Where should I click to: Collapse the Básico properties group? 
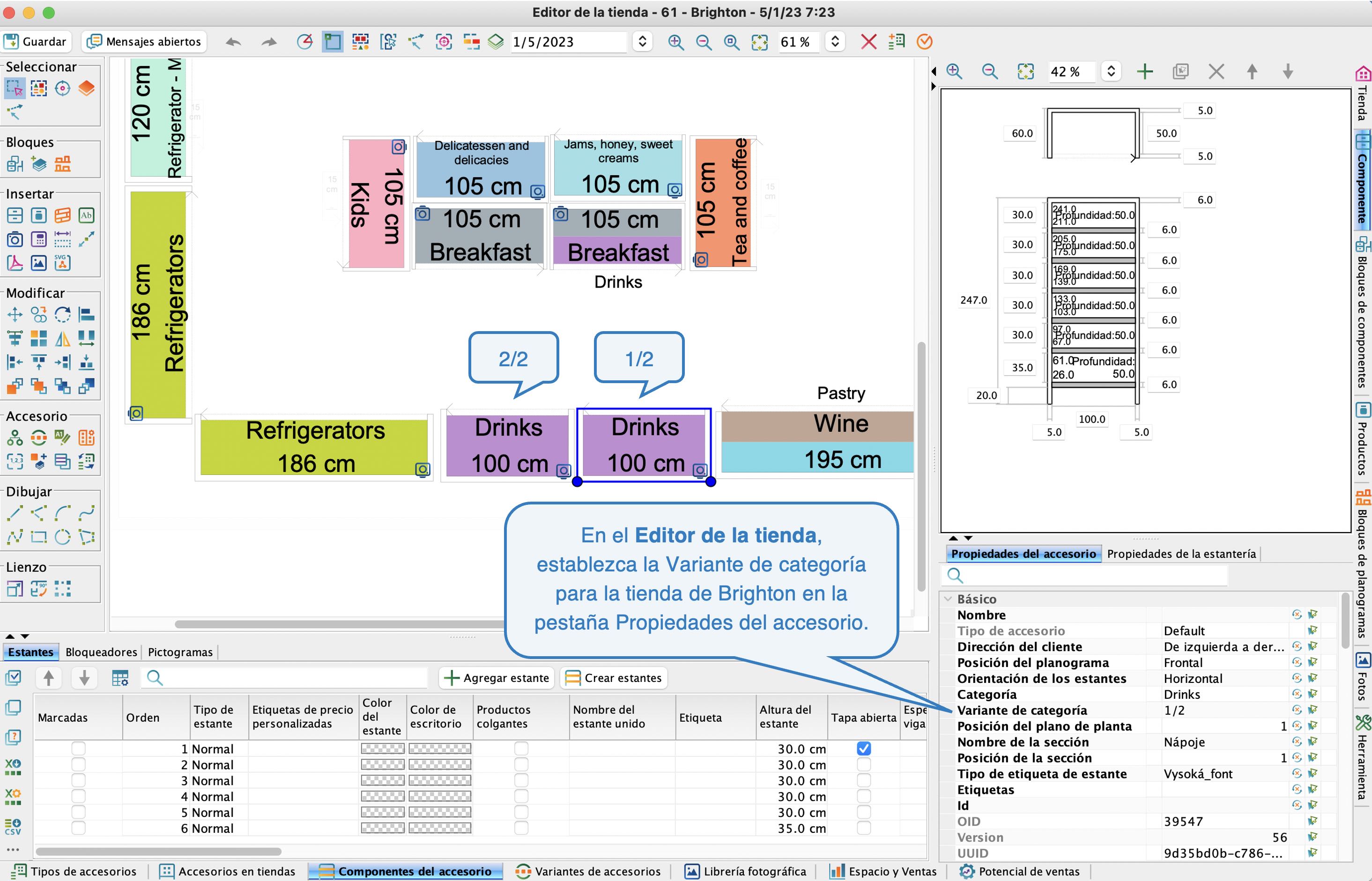948,599
